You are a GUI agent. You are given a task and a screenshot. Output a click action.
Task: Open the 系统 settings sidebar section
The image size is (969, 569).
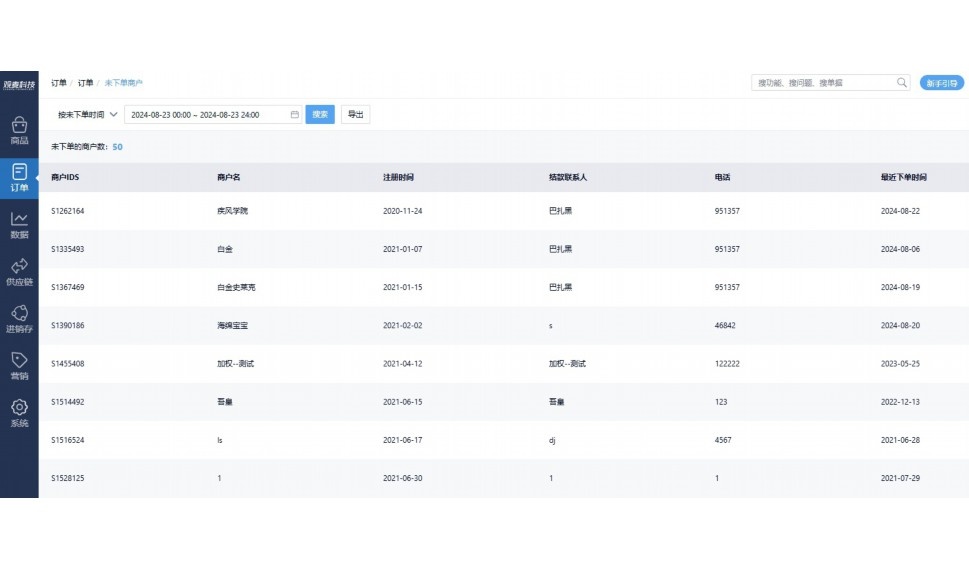(19, 413)
